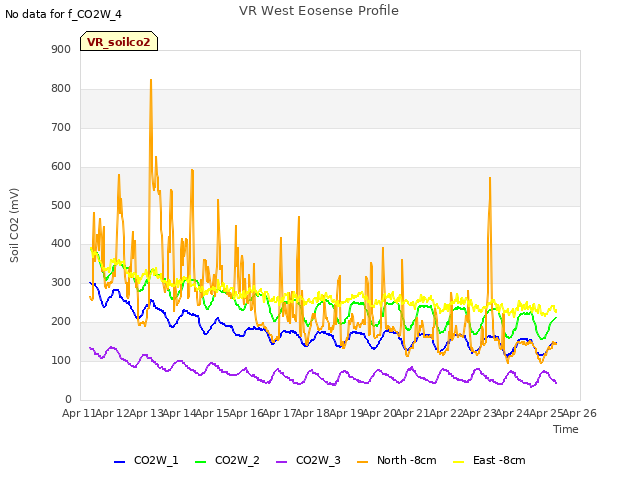Toggle the CO2W_1 legend entry
The height and width of the screenshot is (480, 640).
[146, 461]
